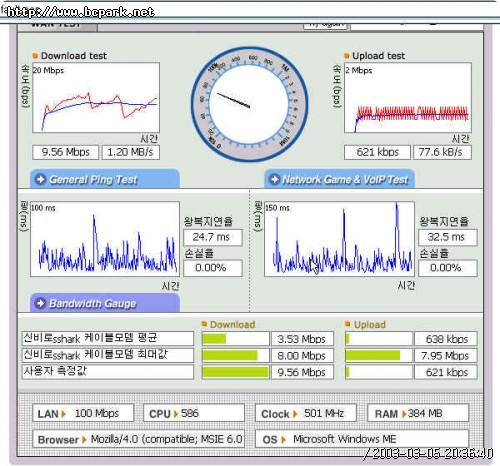The image size is (500, 466).
Task: Select the '신비로sshark 케이블모뎀 평균' row label
Action: 108,338
